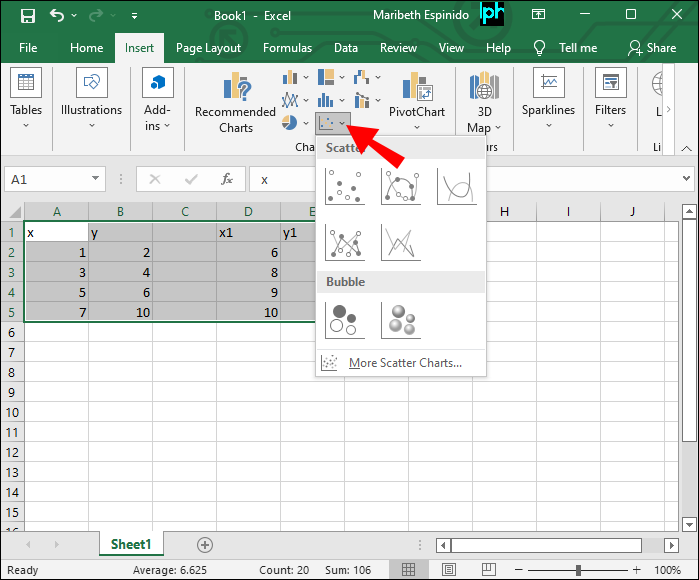Insert Statistic Chart icon
Screen dimensions: 699x580
(x=326, y=100)
